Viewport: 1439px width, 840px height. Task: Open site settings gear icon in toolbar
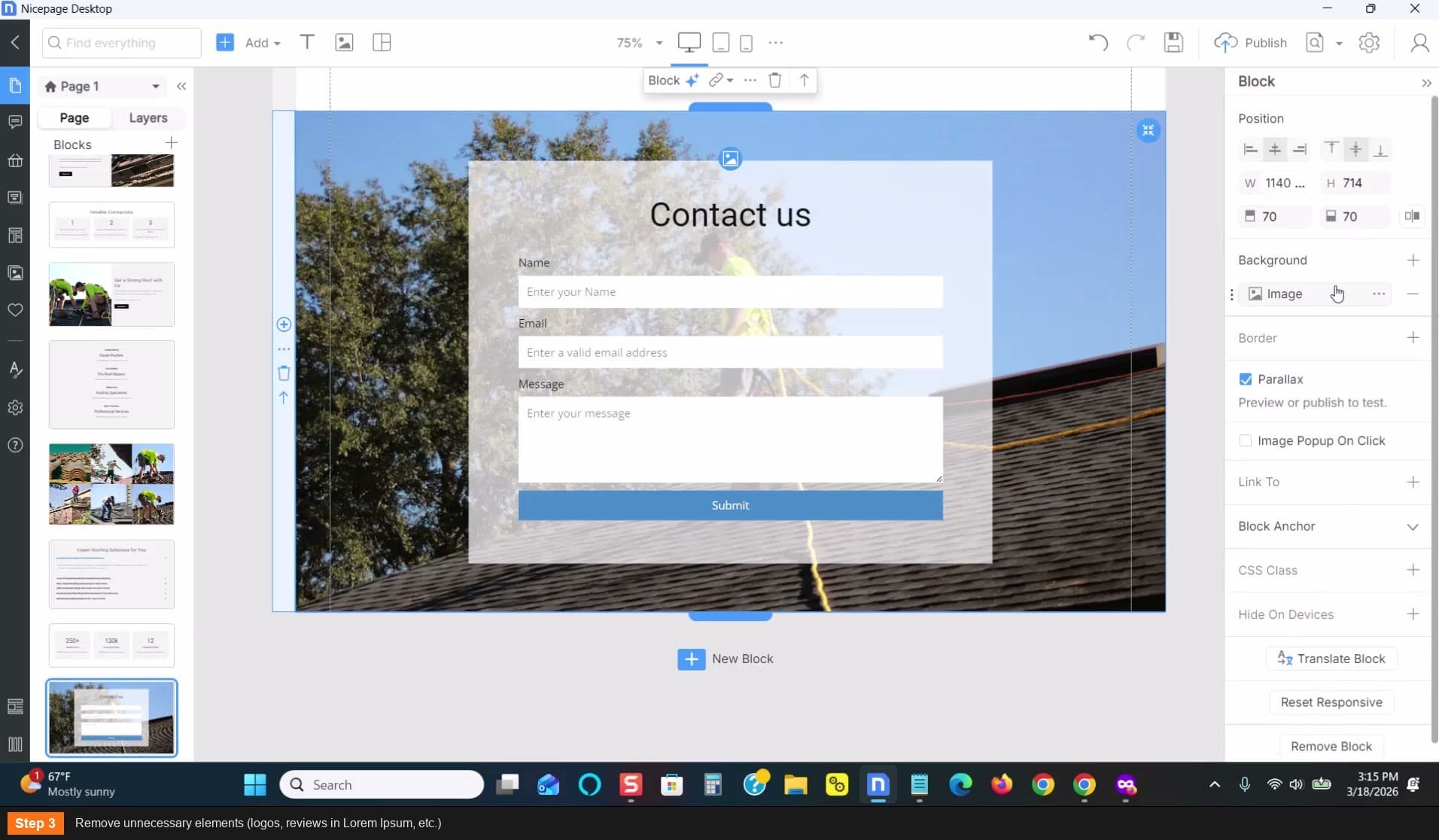[1369, 42]
